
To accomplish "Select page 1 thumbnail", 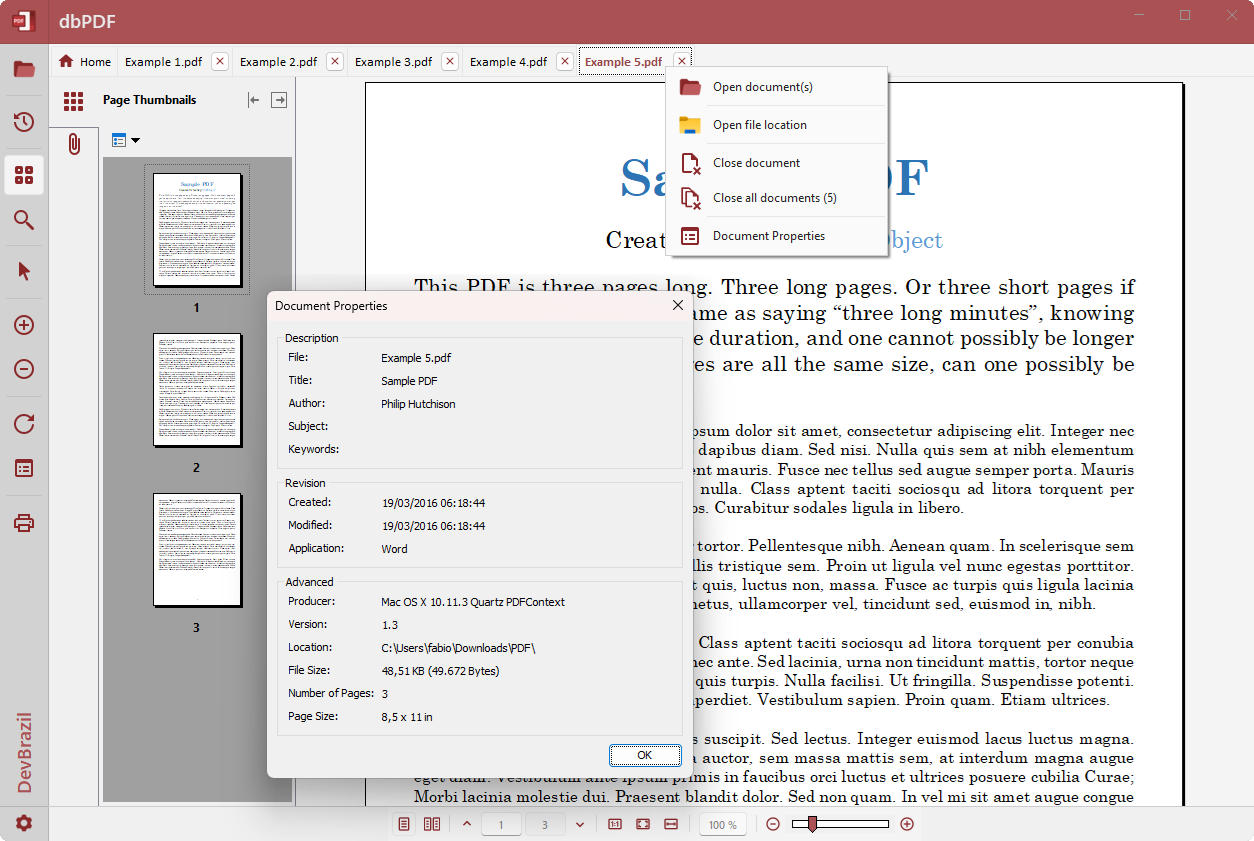I will [197, 230].
